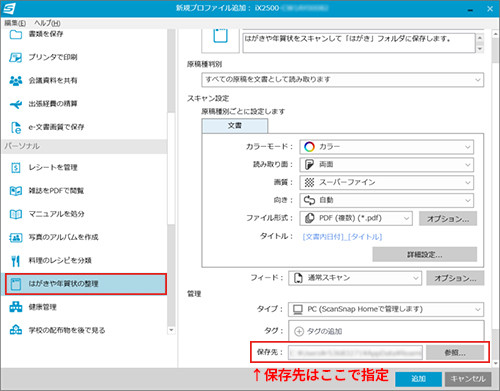Screen dimensions: 500x391
Task: Click the PC monitor icon in タイプ field
Action: pos(298,309)
